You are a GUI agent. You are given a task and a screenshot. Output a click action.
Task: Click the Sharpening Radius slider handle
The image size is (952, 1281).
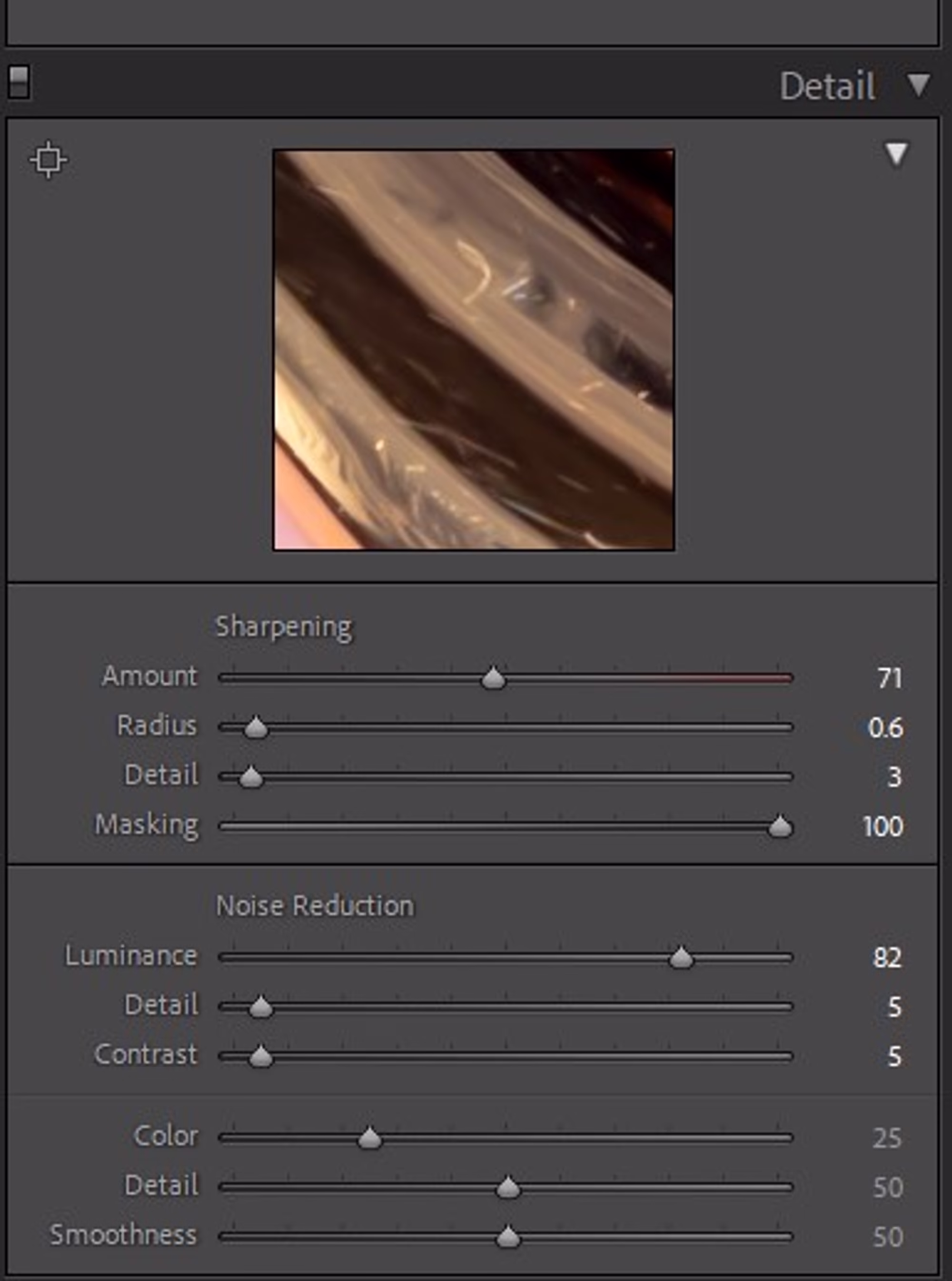256,728
